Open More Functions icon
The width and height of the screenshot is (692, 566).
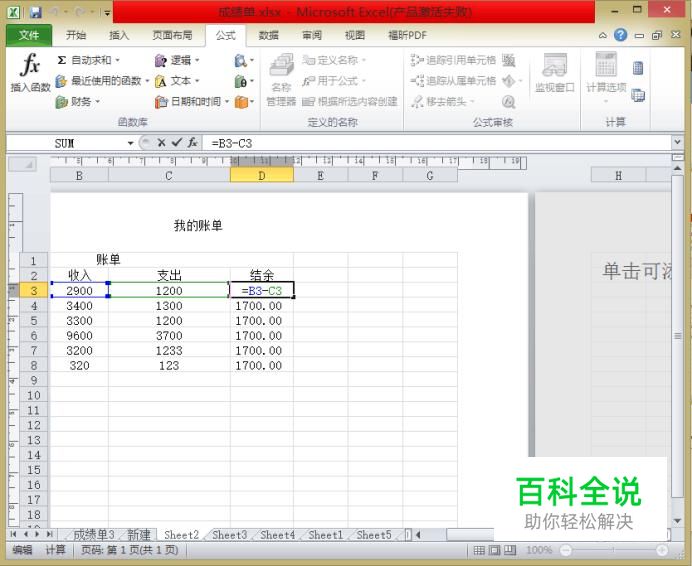pyautogui.click(x=241, y=102)
